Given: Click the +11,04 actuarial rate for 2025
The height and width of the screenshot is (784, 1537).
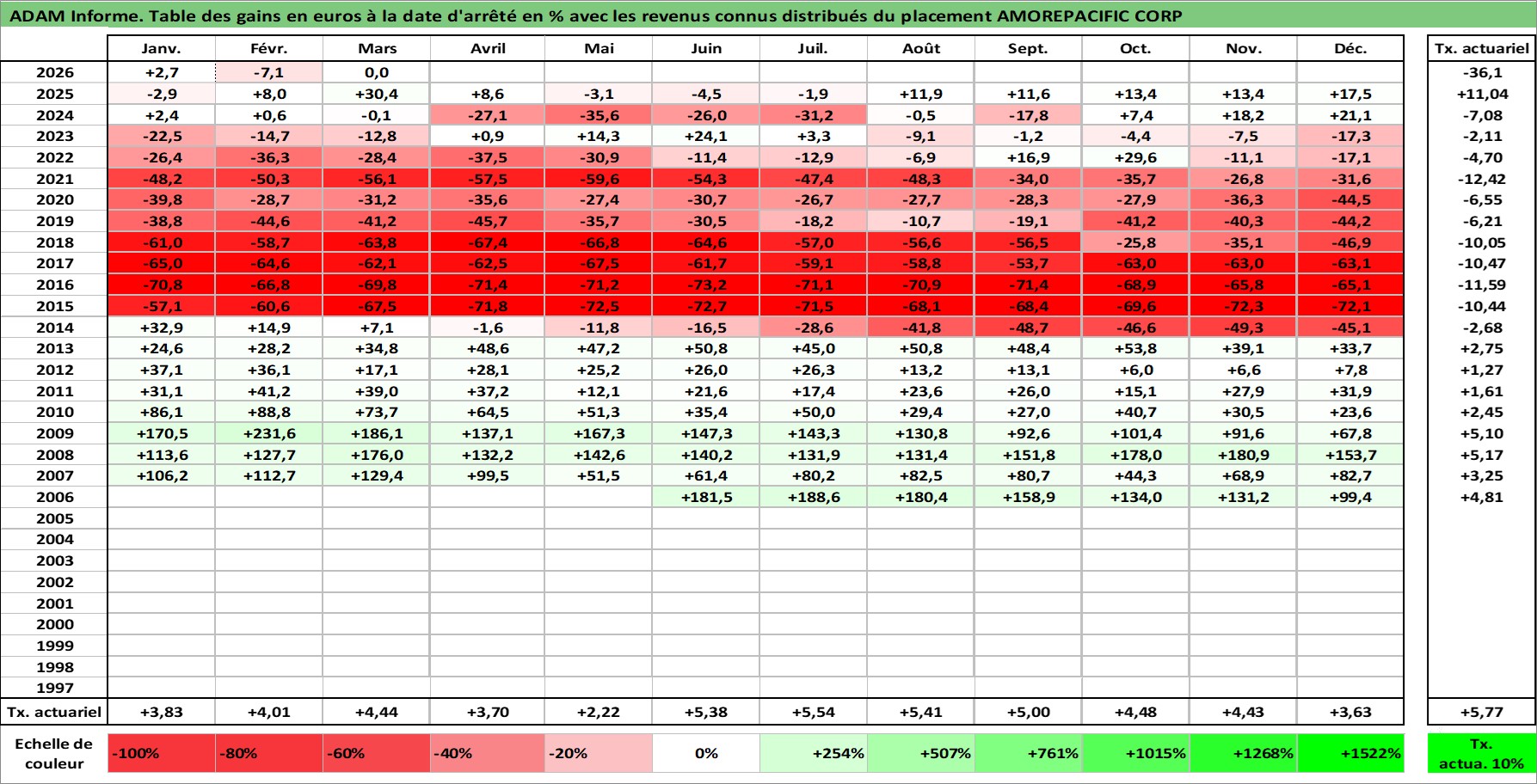Looking at the screenshot, I should coord(1481,94).
